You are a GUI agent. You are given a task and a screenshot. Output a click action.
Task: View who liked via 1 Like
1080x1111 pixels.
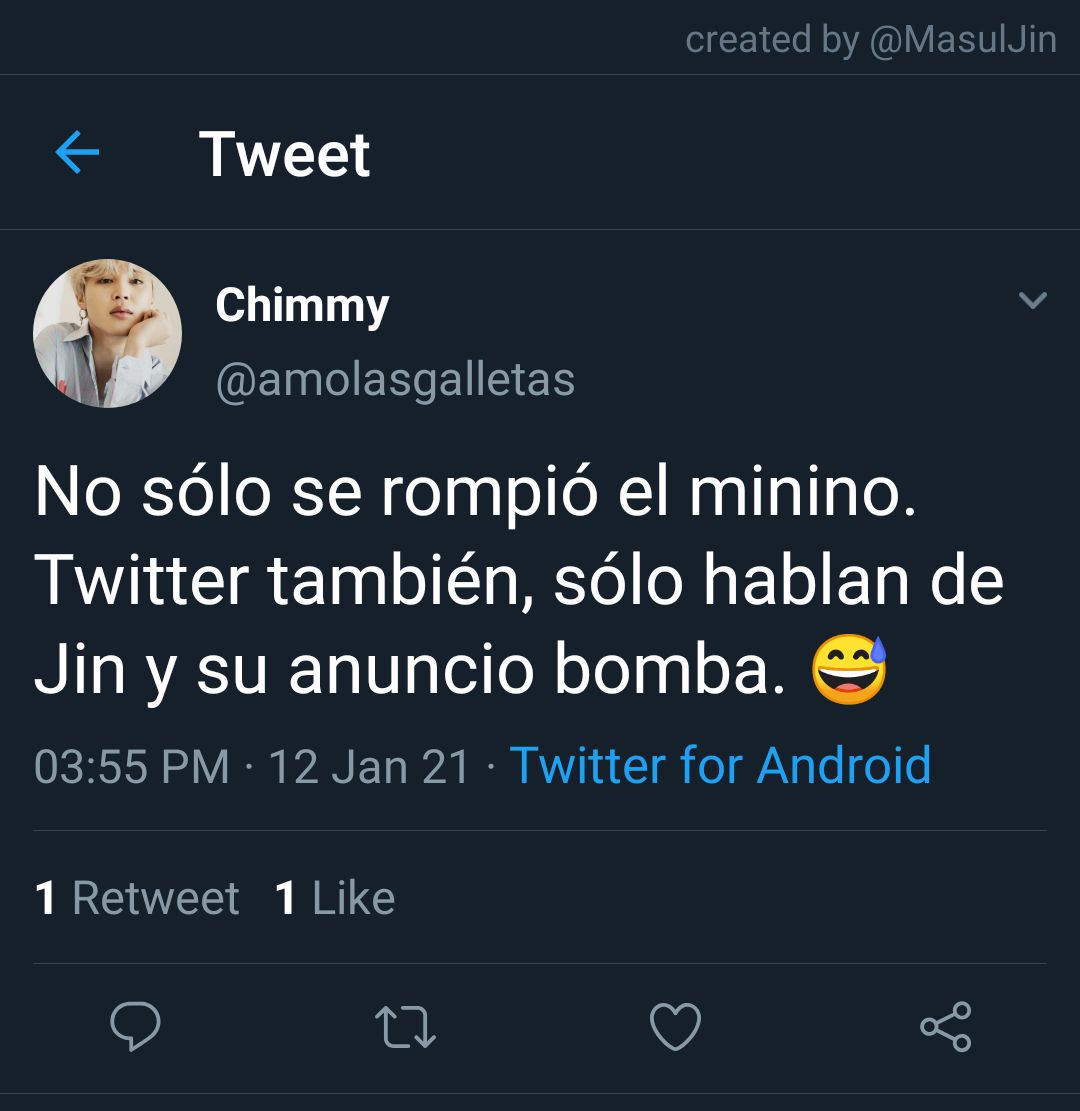[334, 898]
